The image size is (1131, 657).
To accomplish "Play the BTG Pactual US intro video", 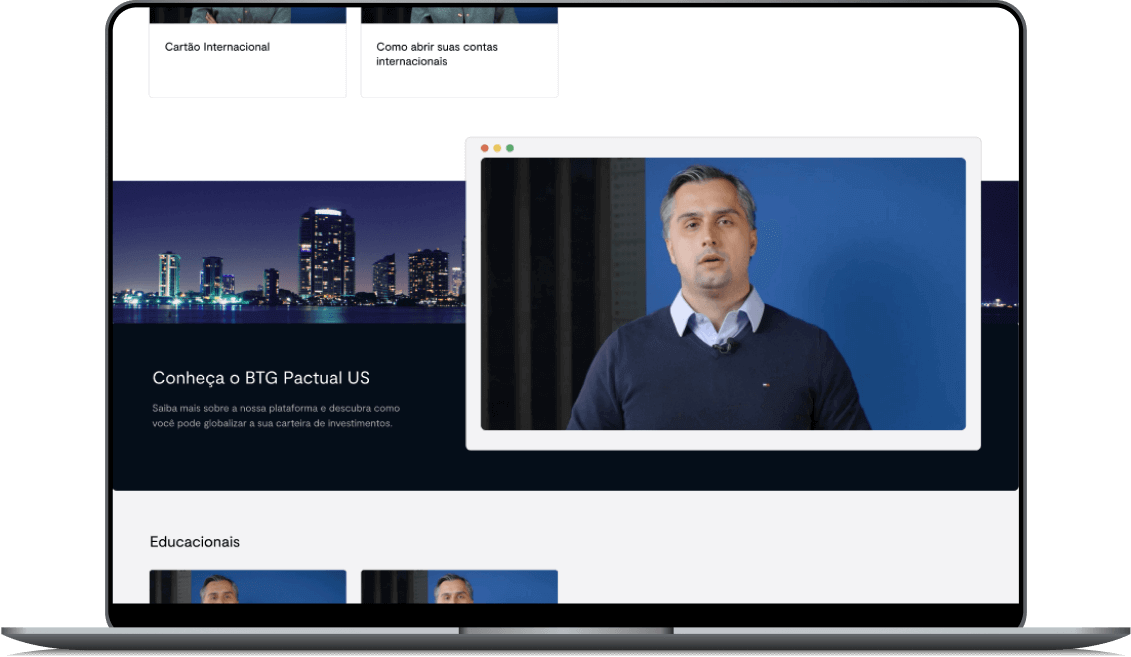I will click(x=723, y=294).
